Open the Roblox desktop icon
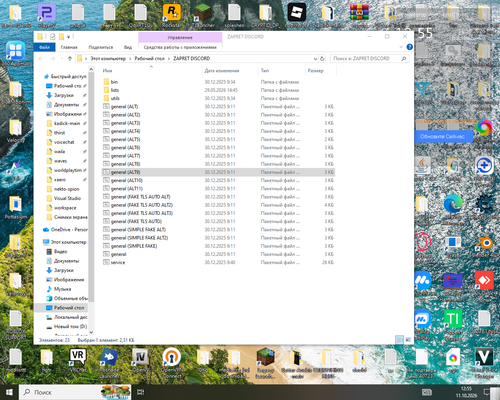 click(x=297, y=12)
